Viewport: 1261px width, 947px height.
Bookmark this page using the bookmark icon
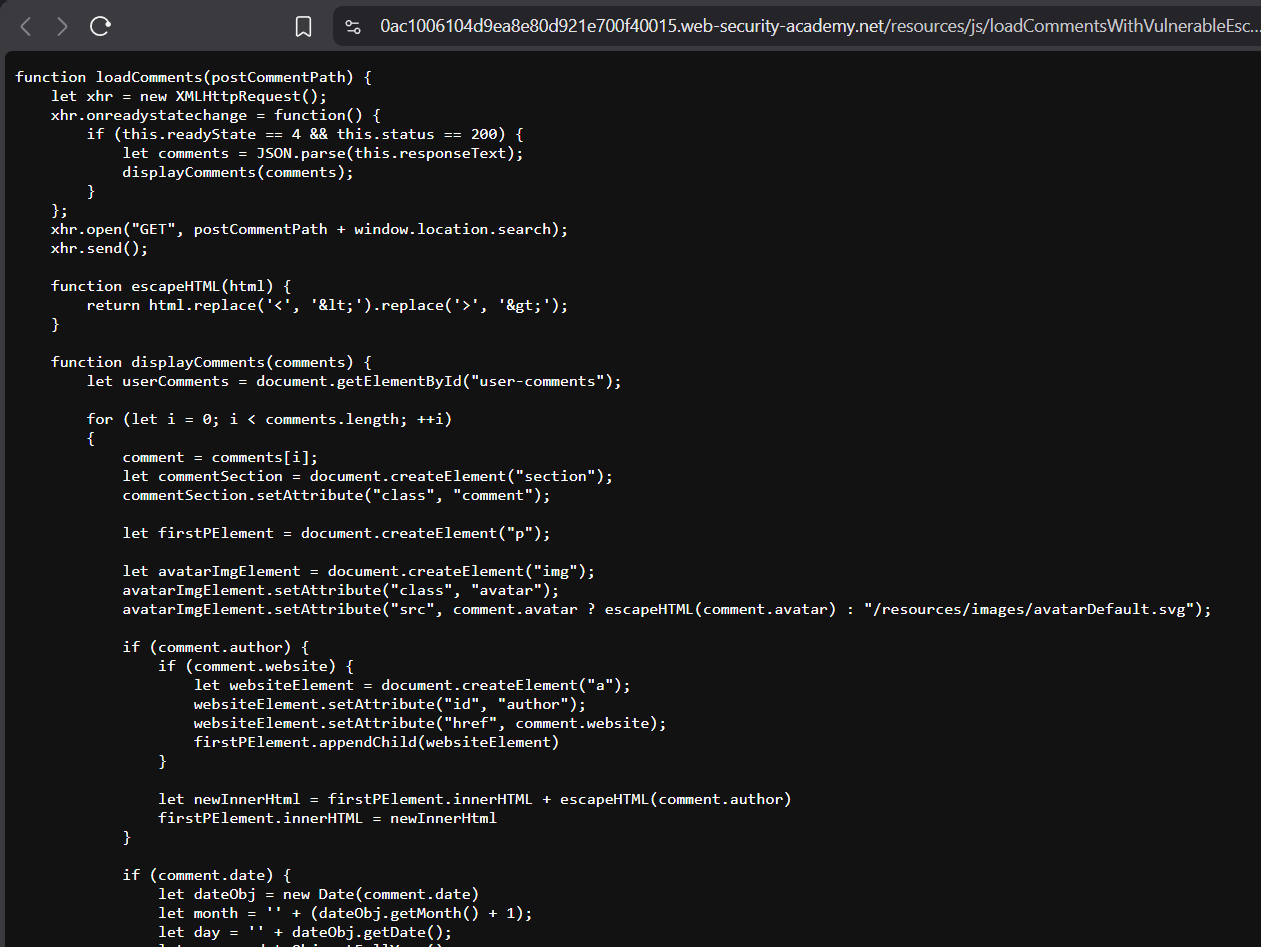coord(303,27)
